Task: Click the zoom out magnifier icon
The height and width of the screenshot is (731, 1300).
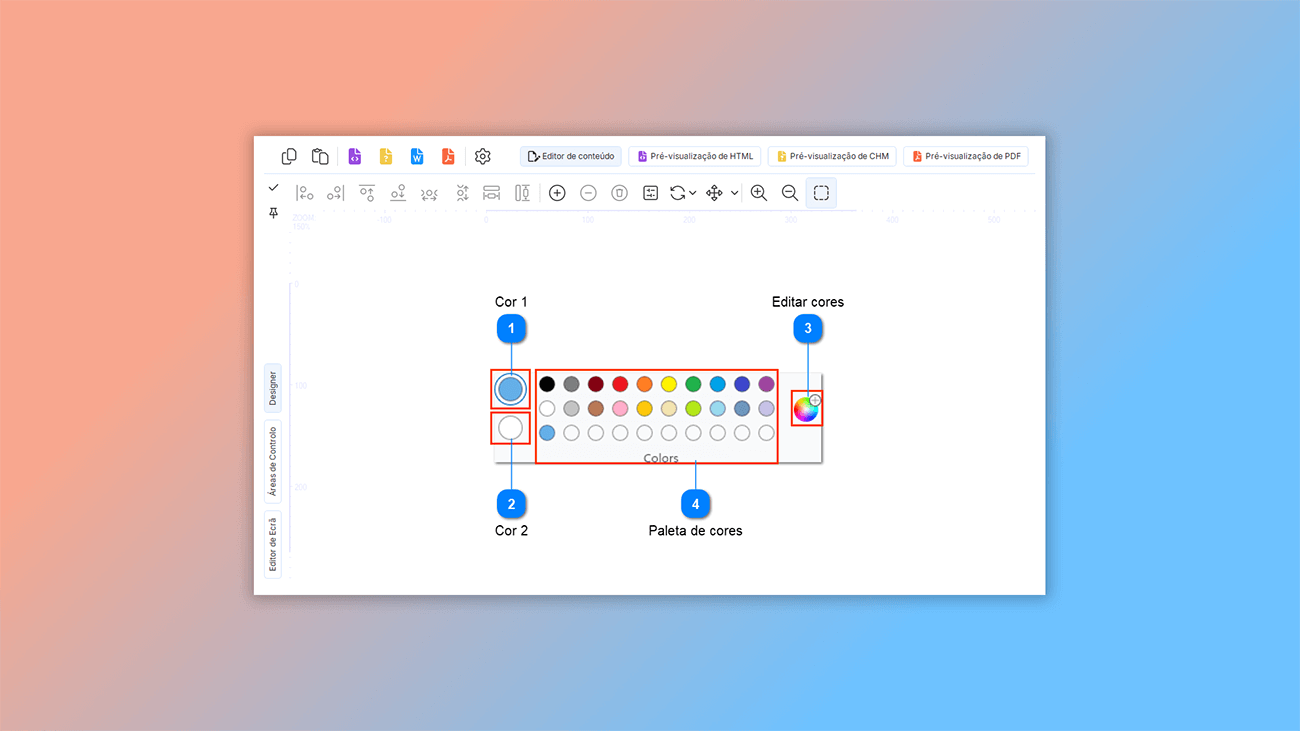Action: click(789, 192)
